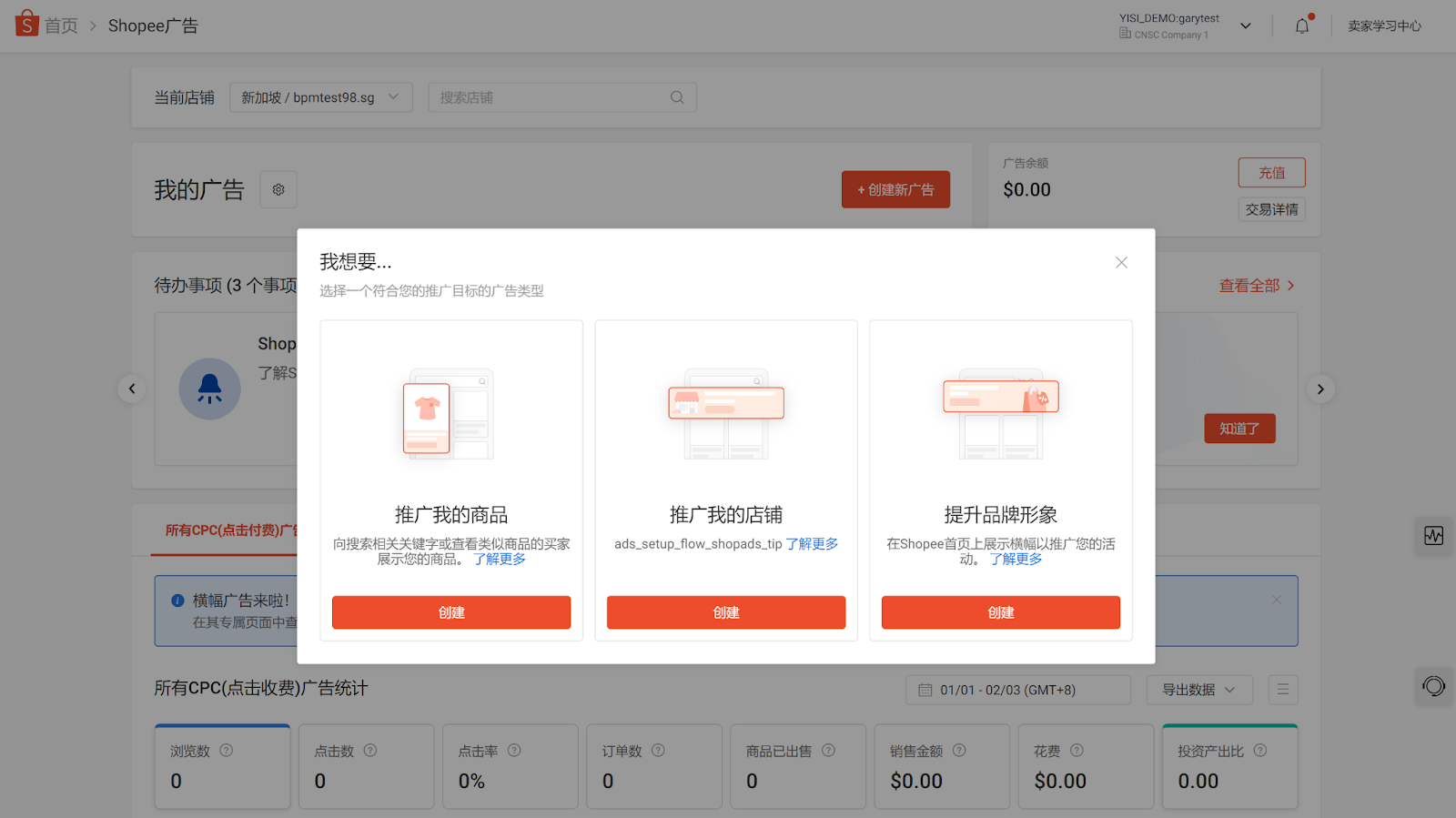Select the 点击数 metric card

[x=366, y=766]
